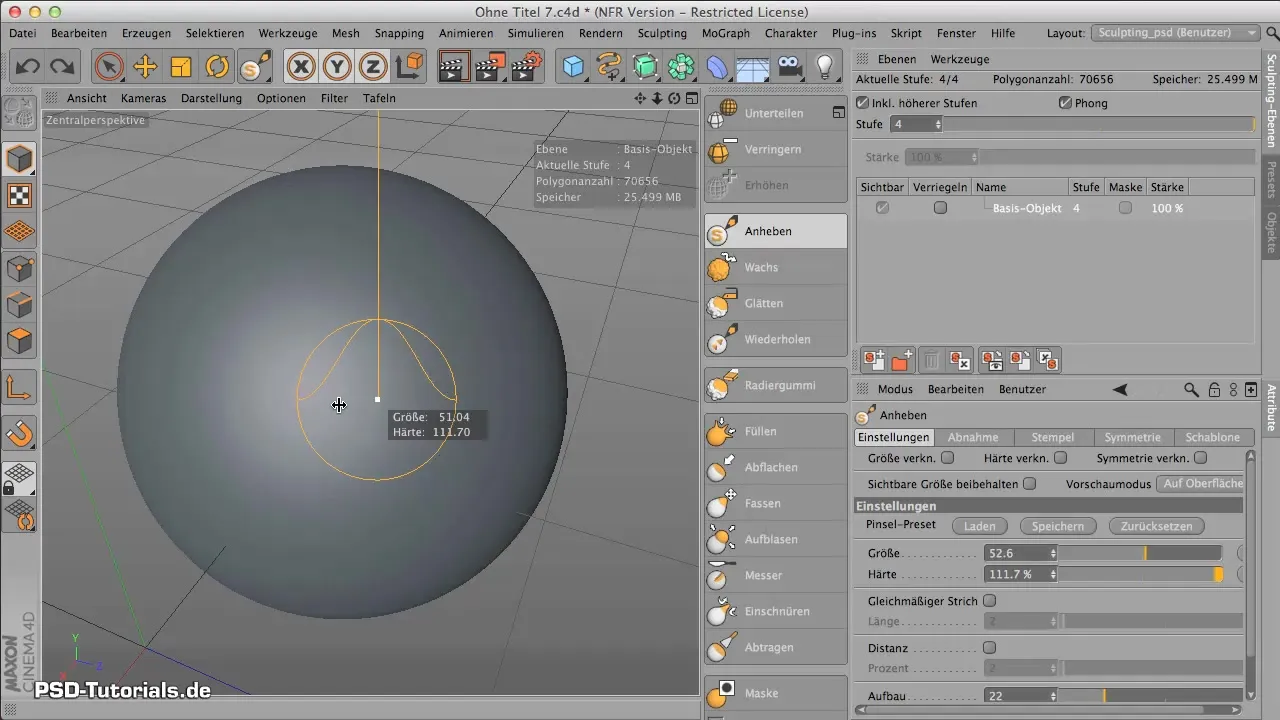Select the Wiederholen brush
This screenshot has width=1280, height=720.
coord(775,339)
